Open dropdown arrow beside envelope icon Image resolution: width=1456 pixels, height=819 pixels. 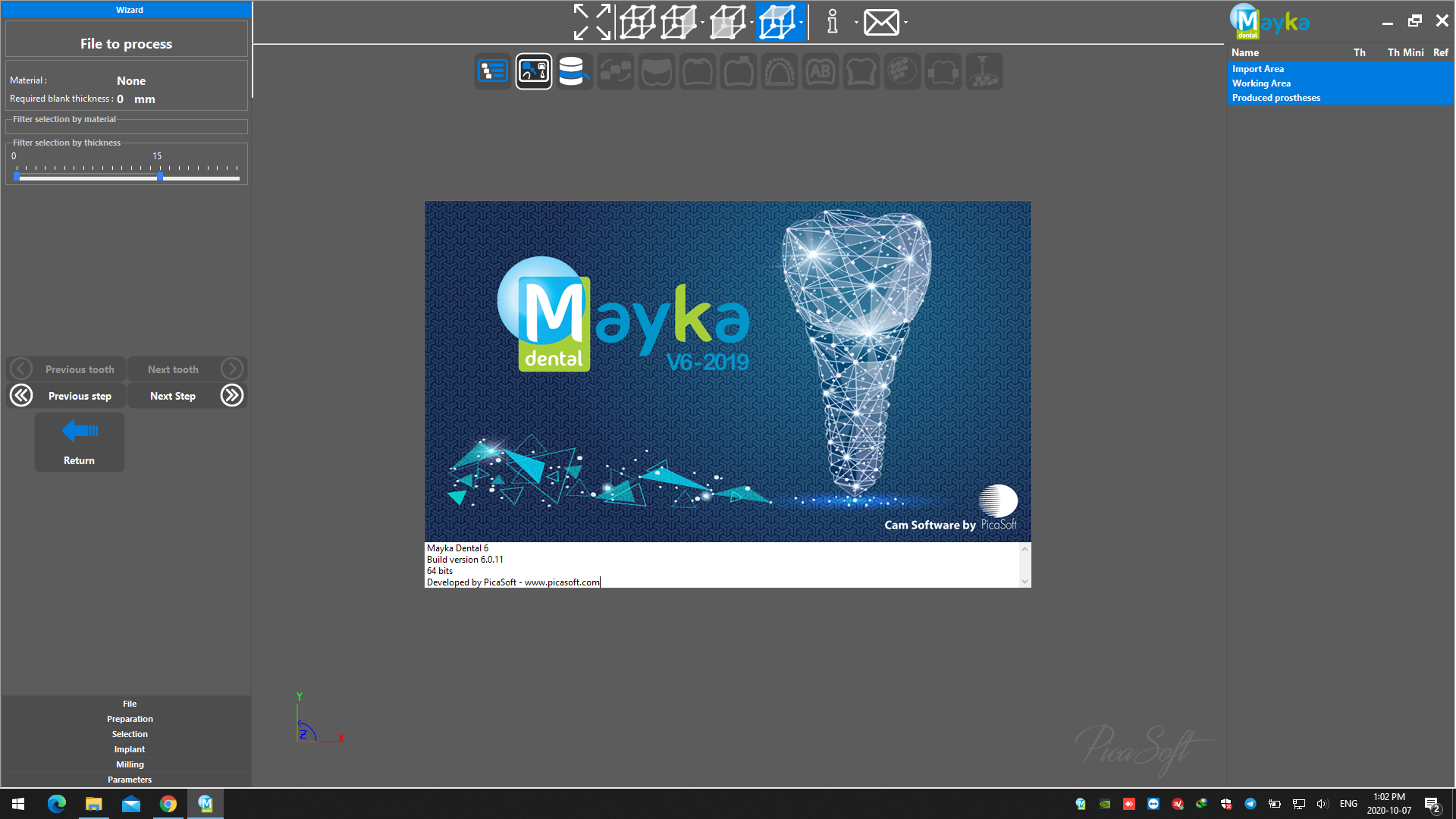tap(905, 22)
